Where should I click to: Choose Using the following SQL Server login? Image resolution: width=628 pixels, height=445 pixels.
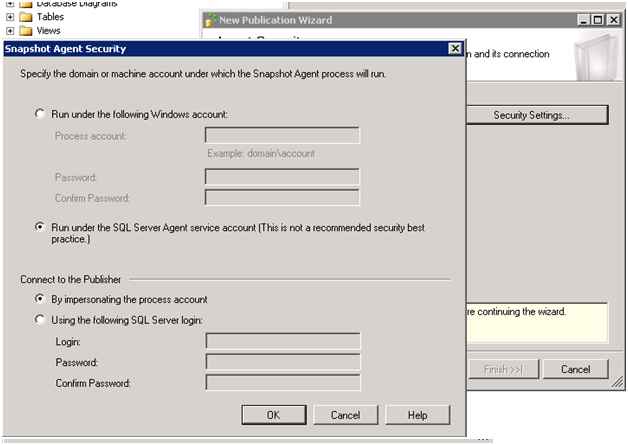pyautogui.click(x=40, y=320)
